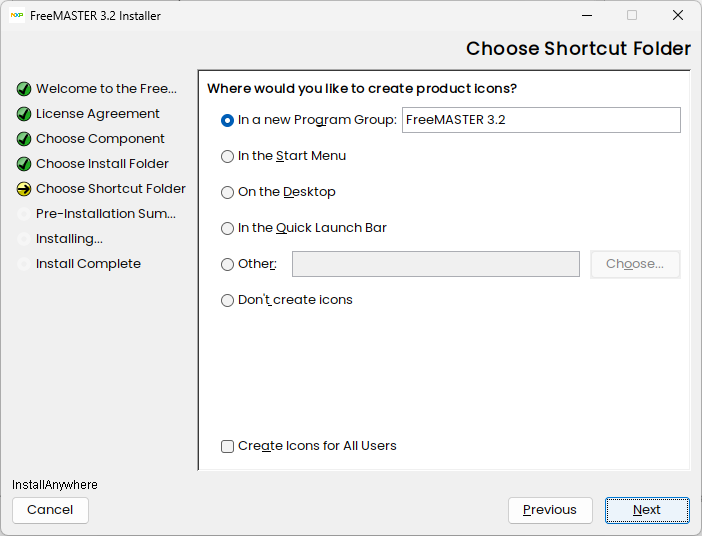The image size is (702, 536).
Task: Click the green check icon beside License Agreement
Action: coord(24,114)
